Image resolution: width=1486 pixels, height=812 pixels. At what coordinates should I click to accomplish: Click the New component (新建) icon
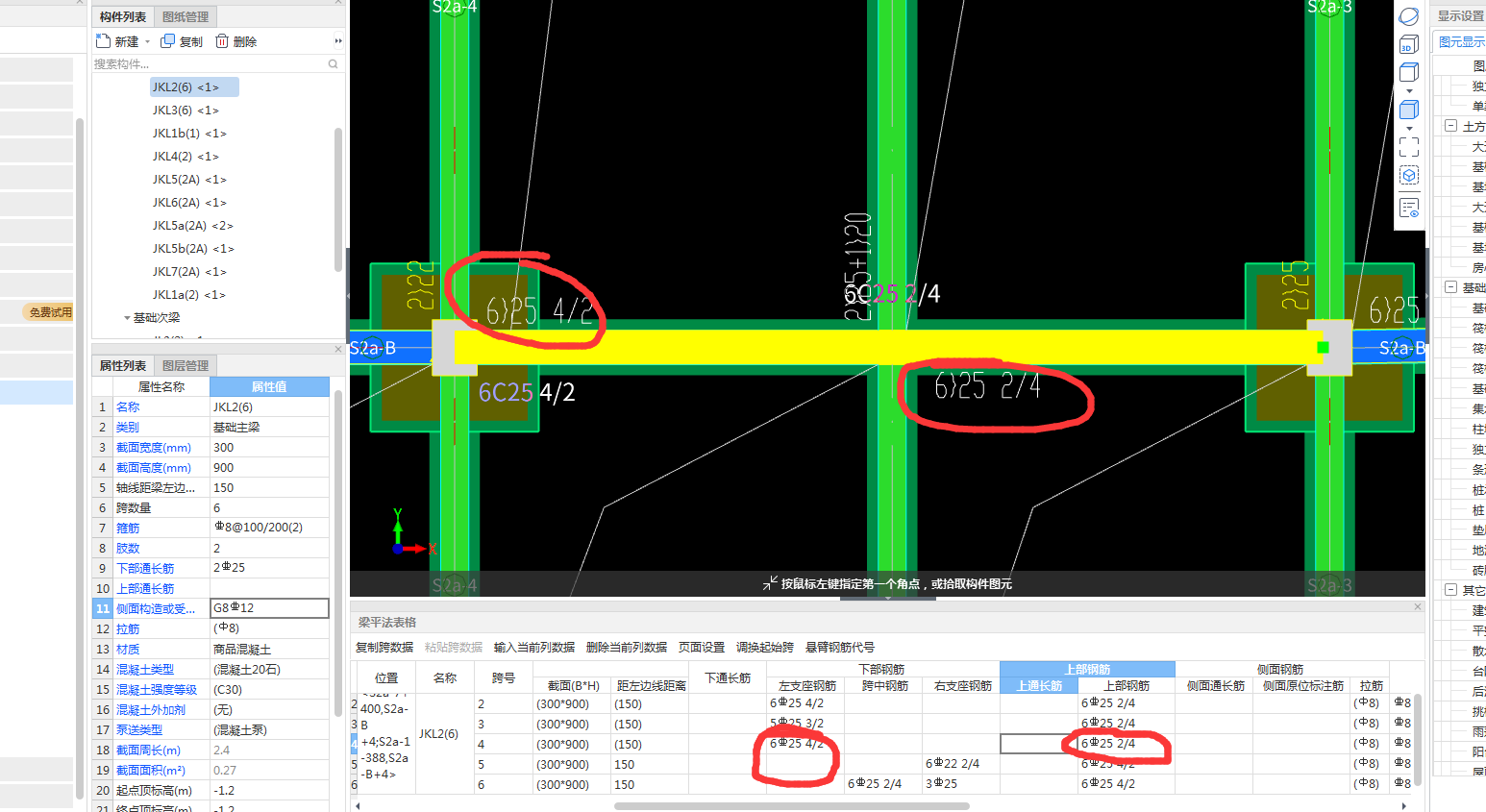pyautogui.click(x=103, y=41)
